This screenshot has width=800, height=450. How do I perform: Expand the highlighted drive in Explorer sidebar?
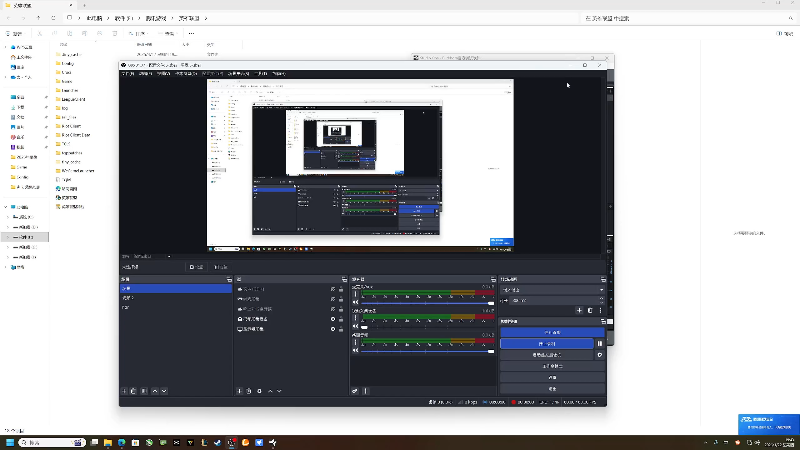click(8, 237)
